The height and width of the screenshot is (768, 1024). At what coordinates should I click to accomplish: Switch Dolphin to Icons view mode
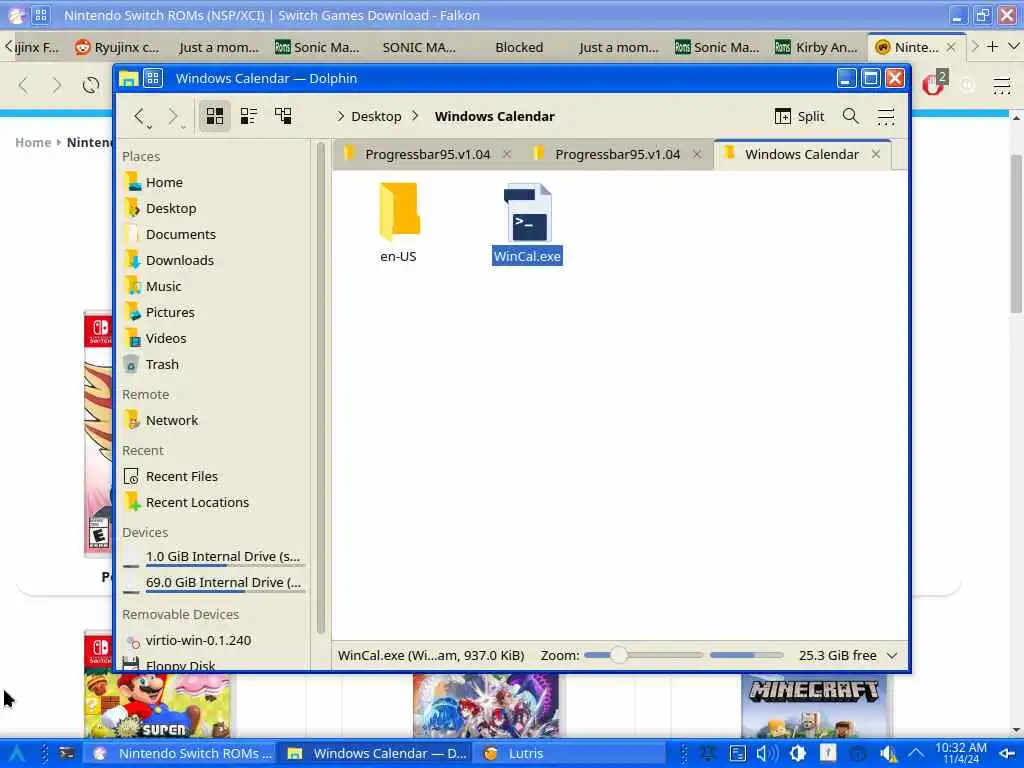pos(215,116)
